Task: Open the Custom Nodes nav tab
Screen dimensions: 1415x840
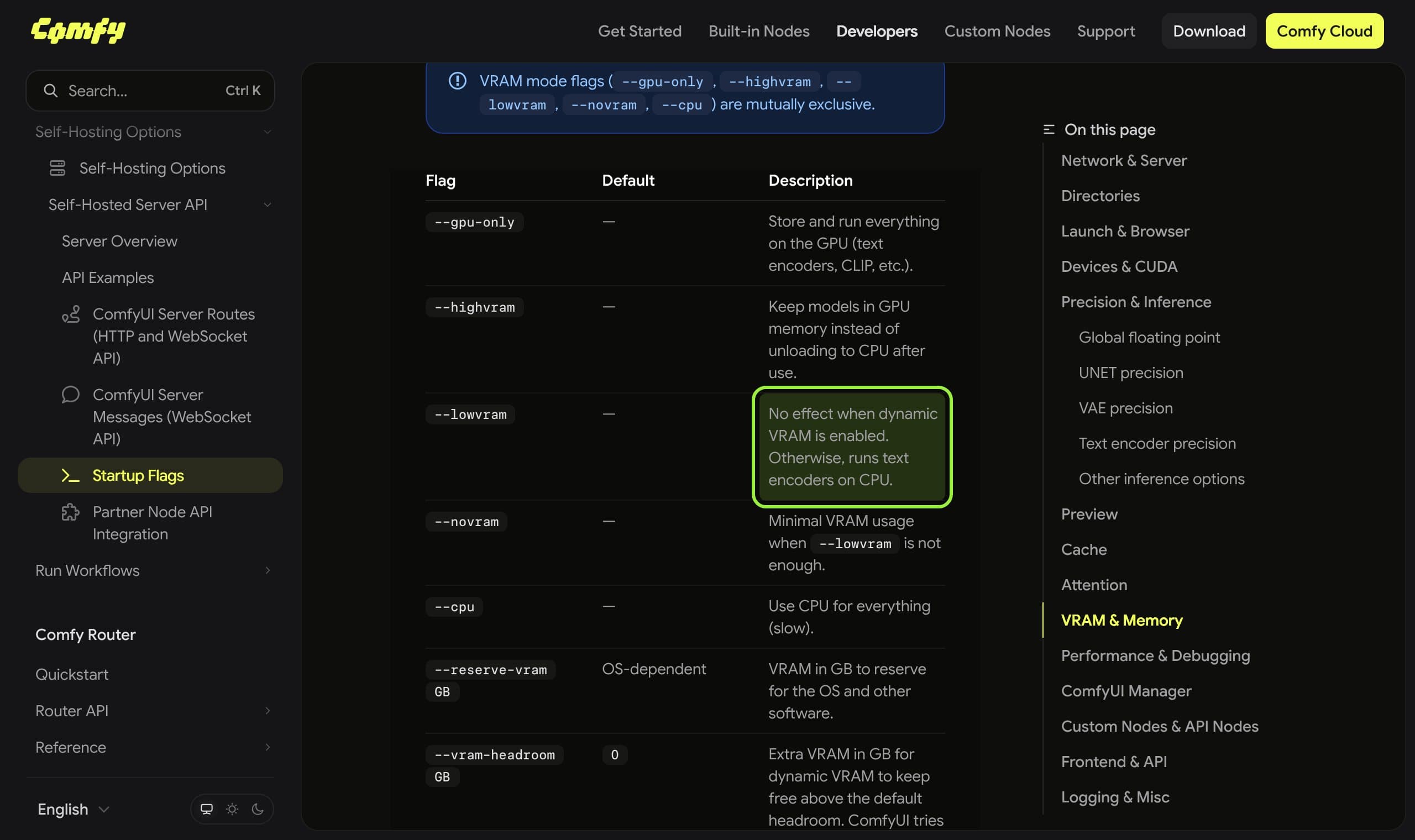Action: [x=997, y=30]
